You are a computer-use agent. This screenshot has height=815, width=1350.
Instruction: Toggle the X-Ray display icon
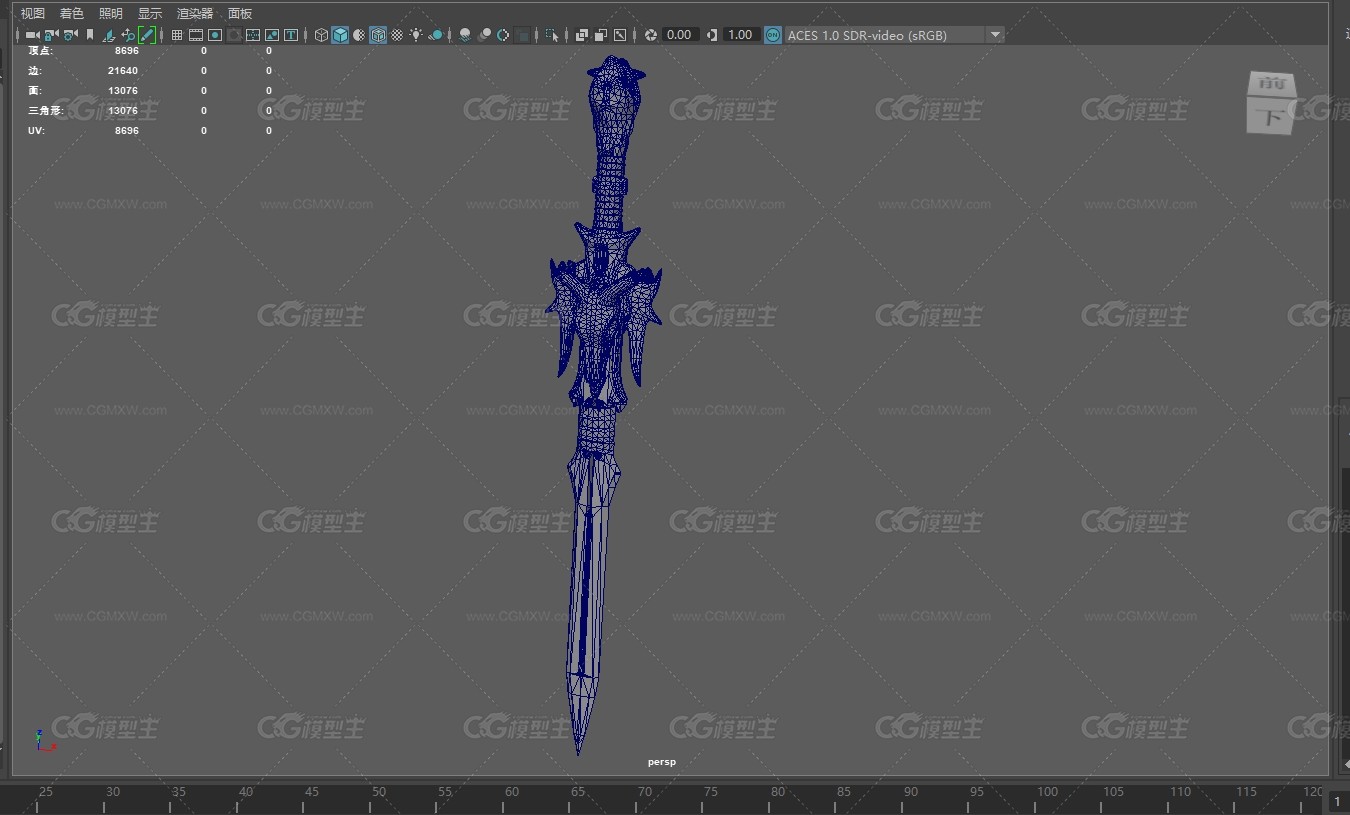click(581, 35)
